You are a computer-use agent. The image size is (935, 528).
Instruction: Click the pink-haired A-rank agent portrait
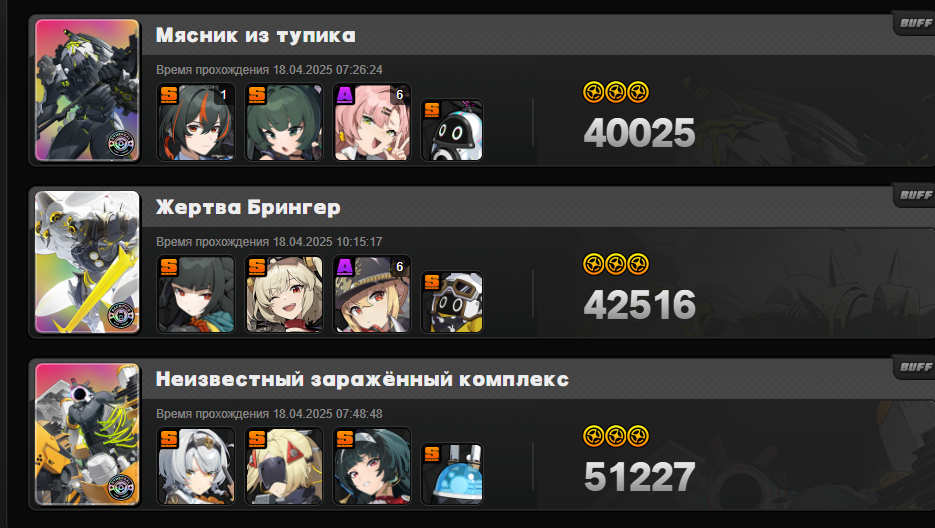[x=372, y=122]
